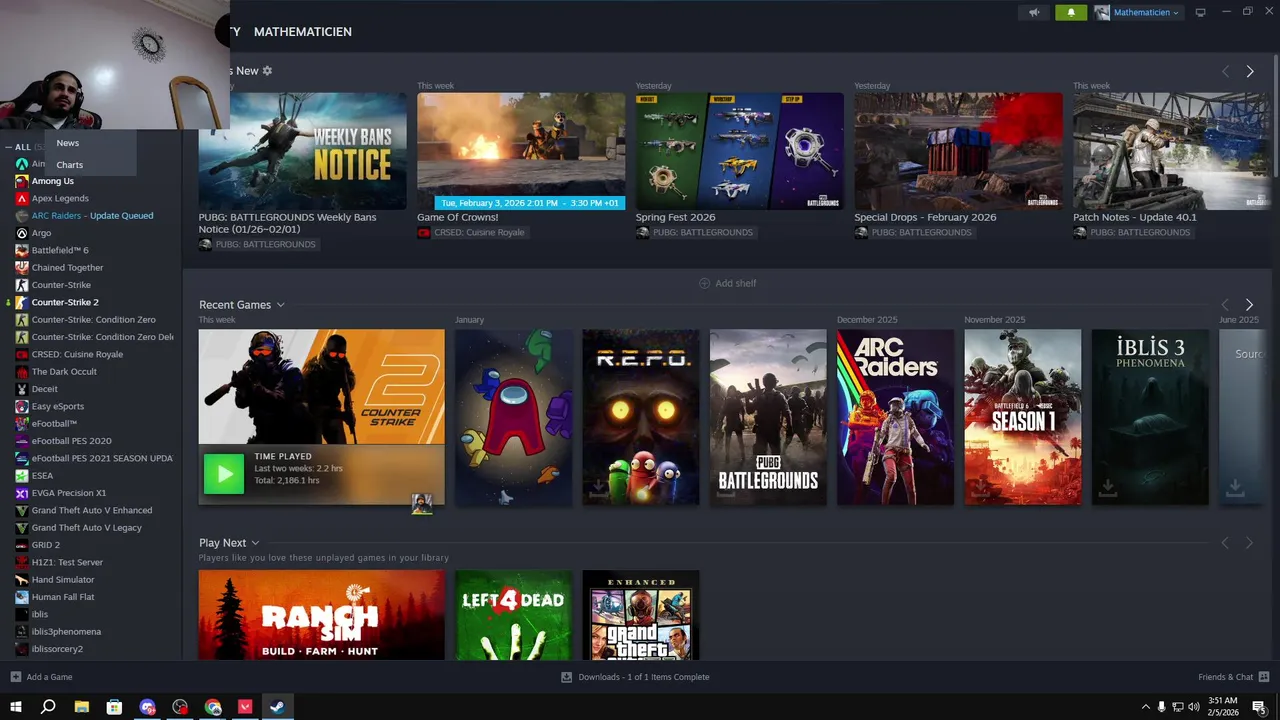Open the MATHEMATICIEN profile tab
This screenshot has height=720, width=1280.
[303, 32]
